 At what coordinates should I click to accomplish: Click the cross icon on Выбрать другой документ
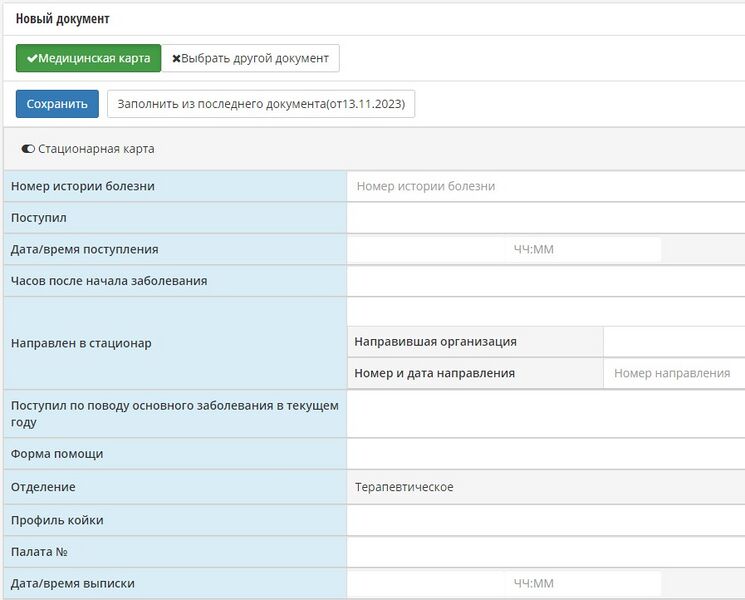(176, 58)
